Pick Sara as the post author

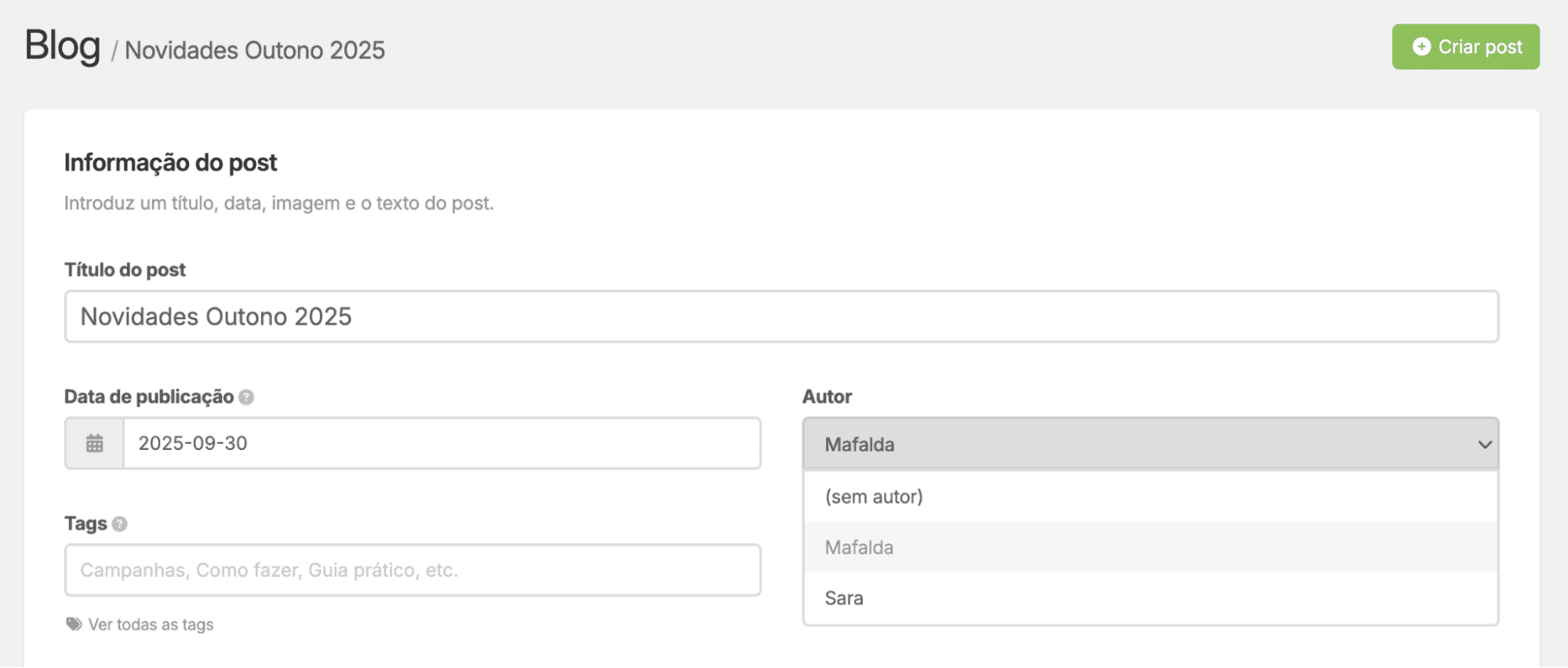click(844, 598)
